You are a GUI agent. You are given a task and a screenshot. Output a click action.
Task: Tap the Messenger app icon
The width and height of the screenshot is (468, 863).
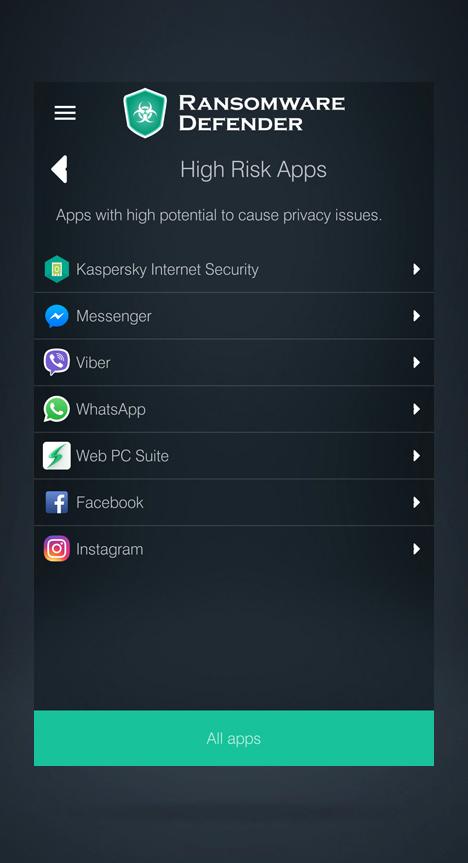click(57, 316)
